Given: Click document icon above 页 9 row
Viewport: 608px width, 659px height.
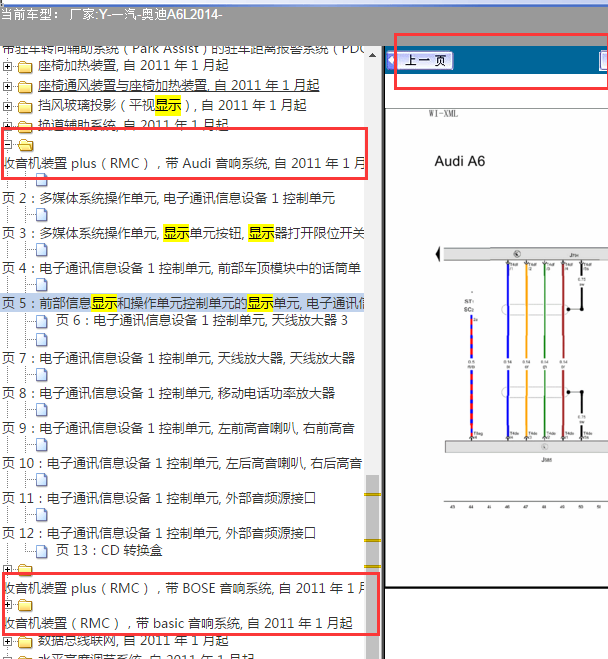Looking at the screenshot, I should click(41, 409).
